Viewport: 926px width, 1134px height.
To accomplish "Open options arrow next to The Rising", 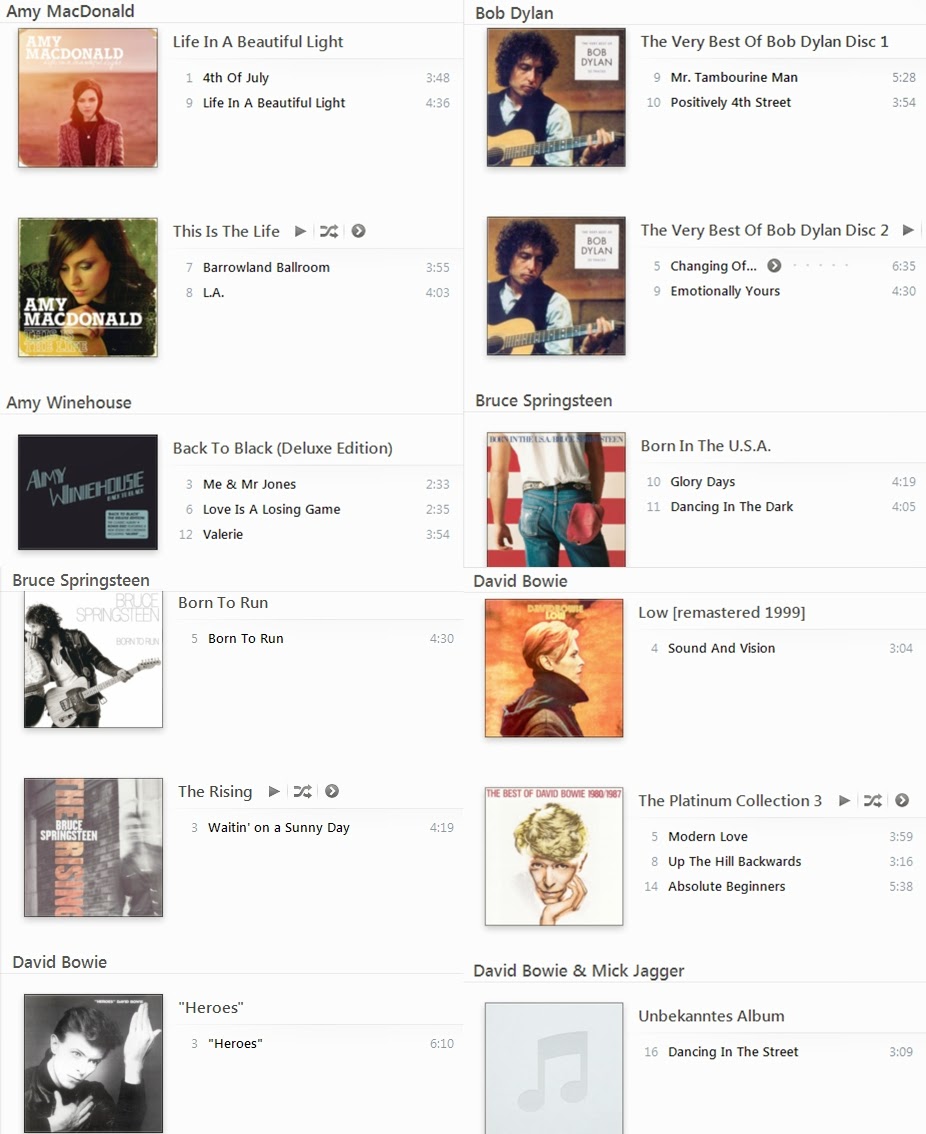I will click(332, 791).
